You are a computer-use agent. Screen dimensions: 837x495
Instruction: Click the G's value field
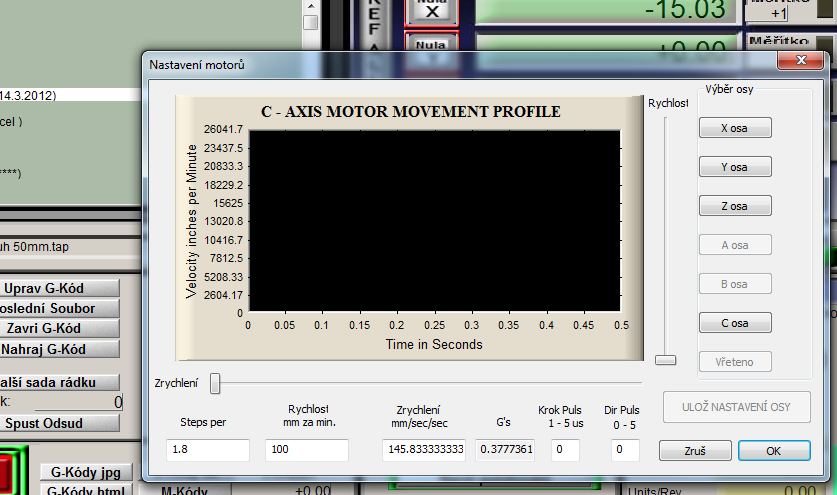pyautogui.click(x=506, y=450)
